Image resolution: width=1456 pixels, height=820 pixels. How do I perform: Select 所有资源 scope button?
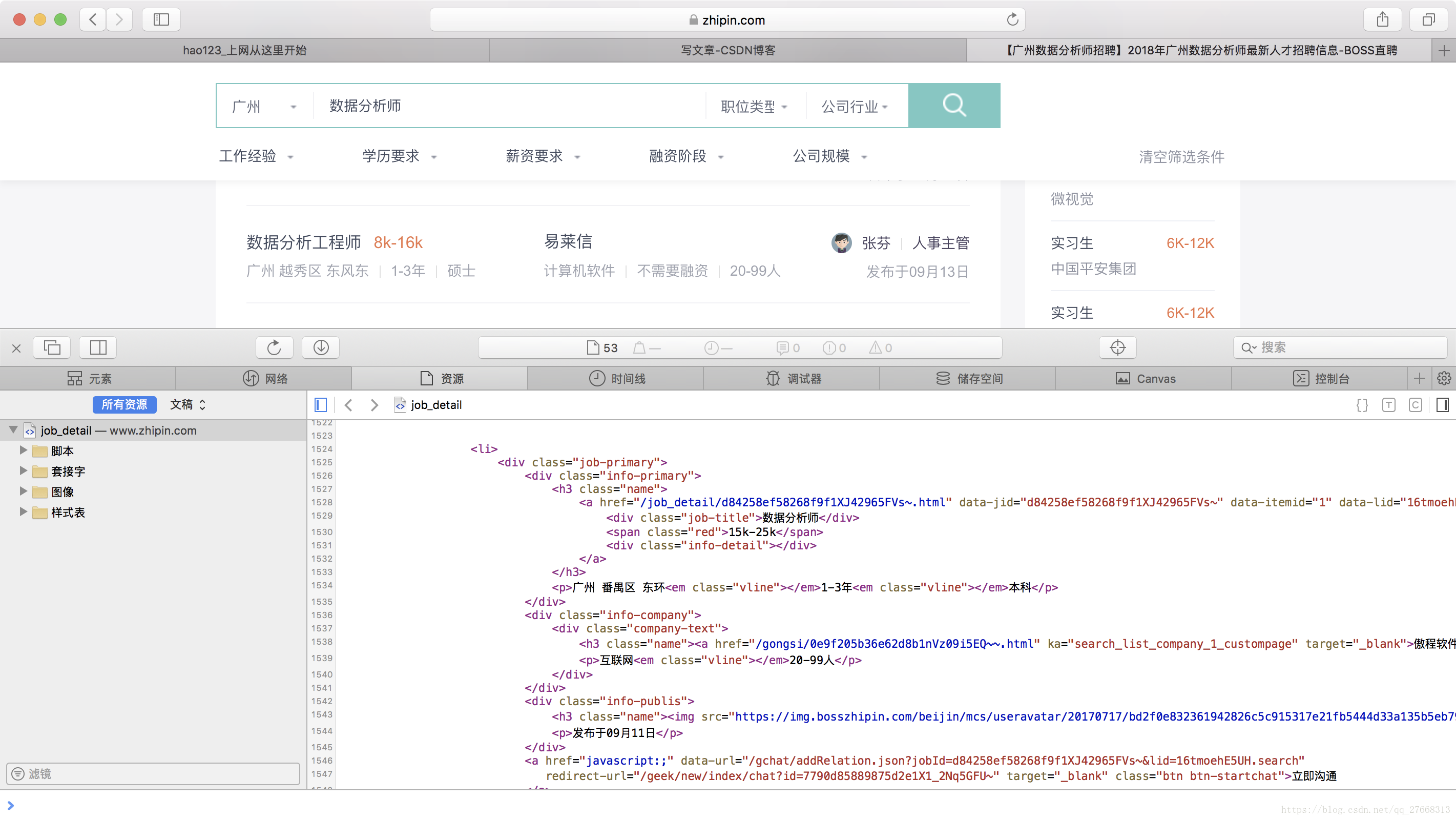124,404
